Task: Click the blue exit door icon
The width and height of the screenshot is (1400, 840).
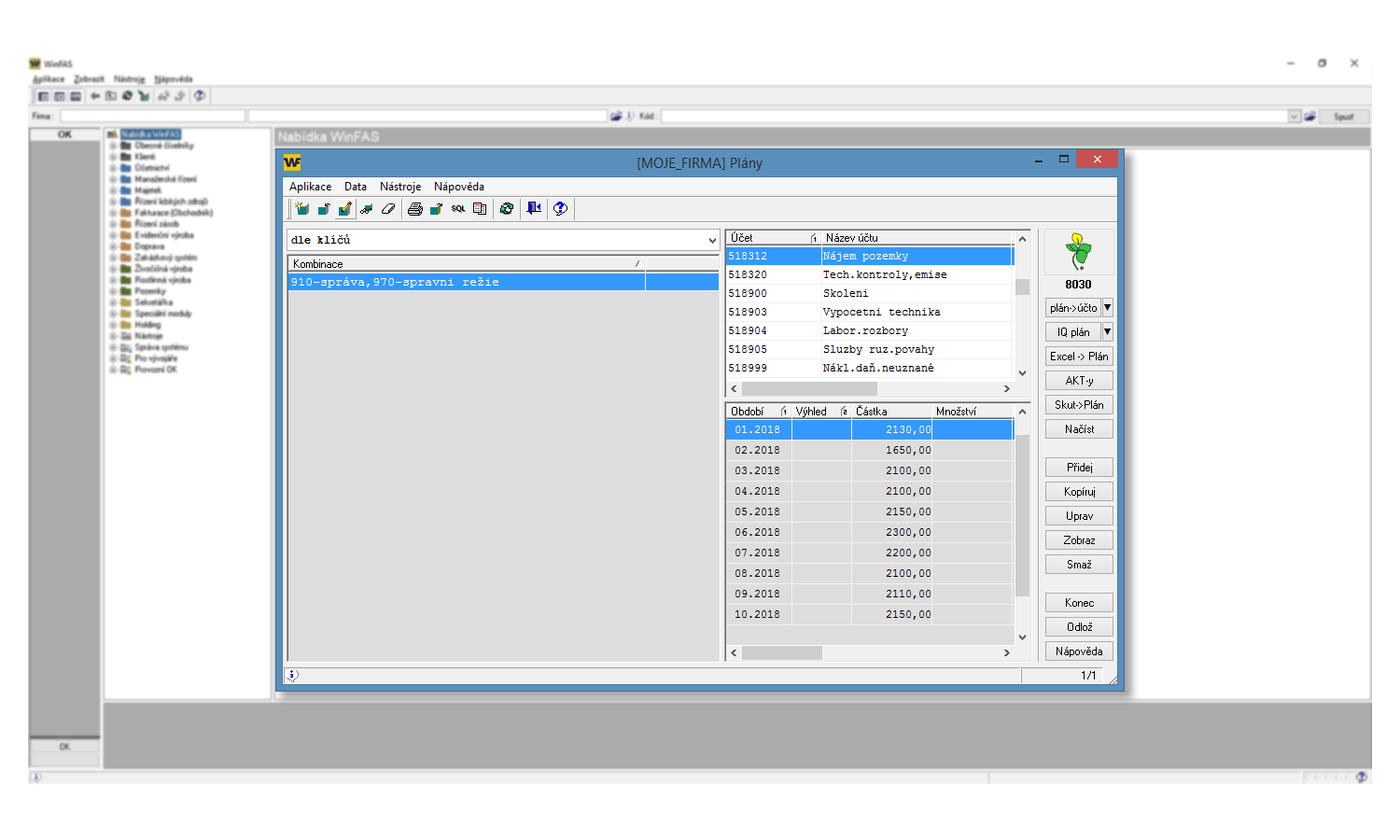Action: point(534,209)
